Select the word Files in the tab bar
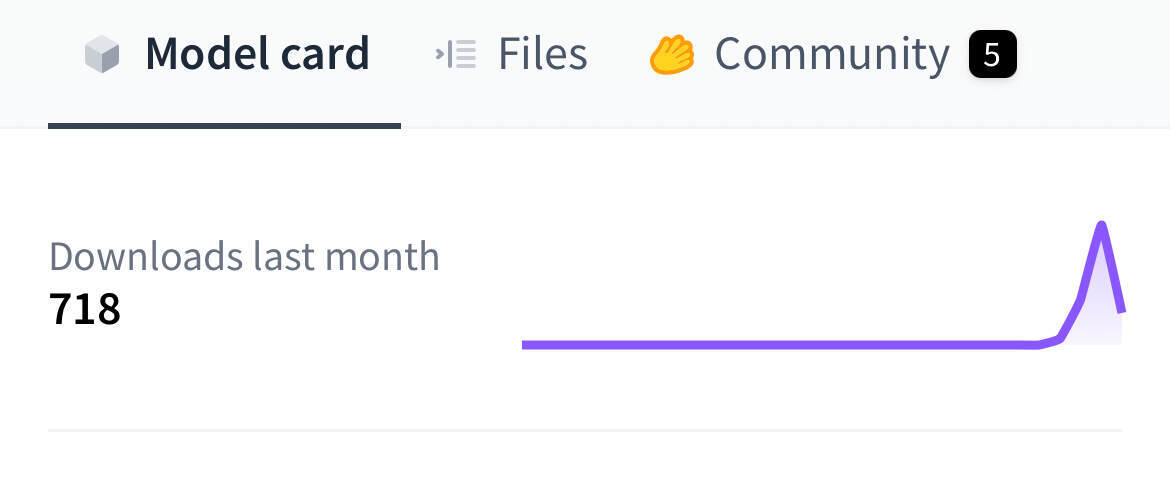Screen dimensions: 1170x488 542,54
